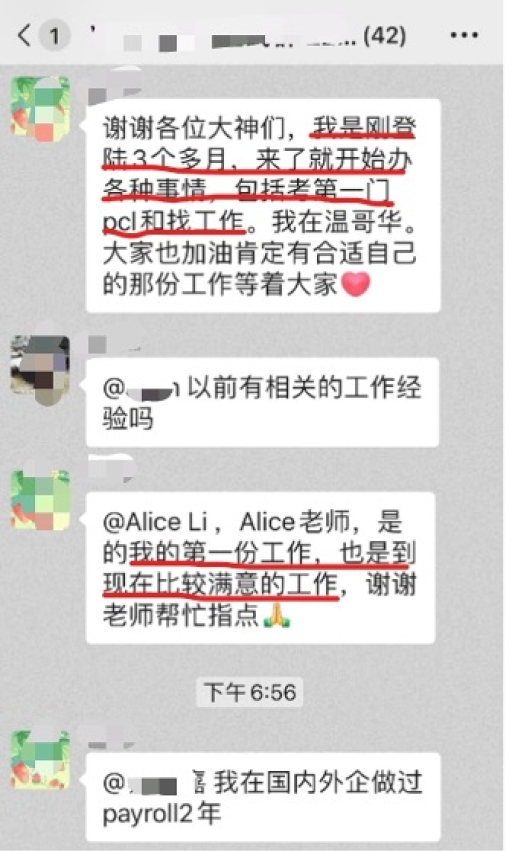The image size is (512, 851).
Task: Tap first sender's green pixelated avatar
Action: 41,107
